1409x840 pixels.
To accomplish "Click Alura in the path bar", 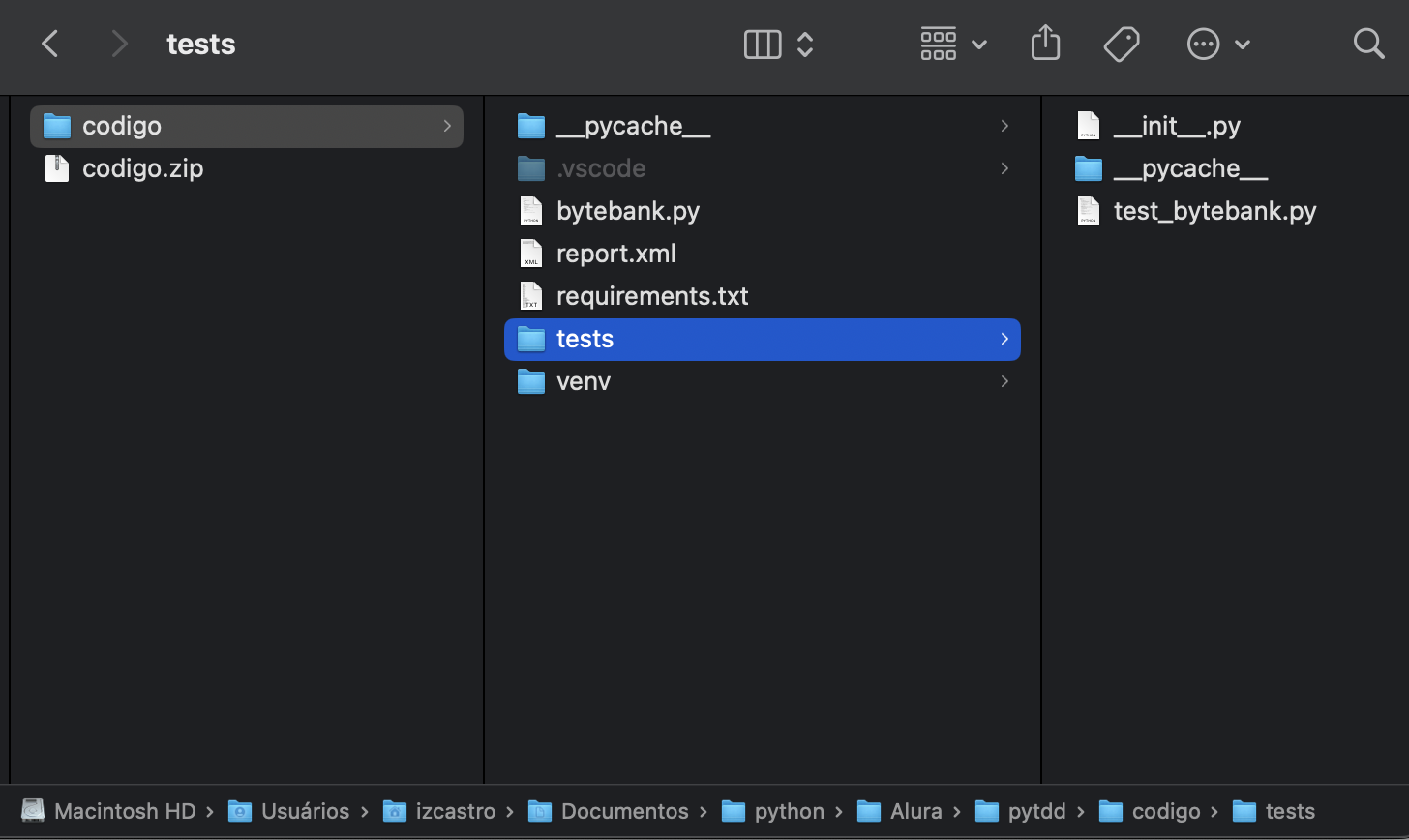I will pos(916,811).
